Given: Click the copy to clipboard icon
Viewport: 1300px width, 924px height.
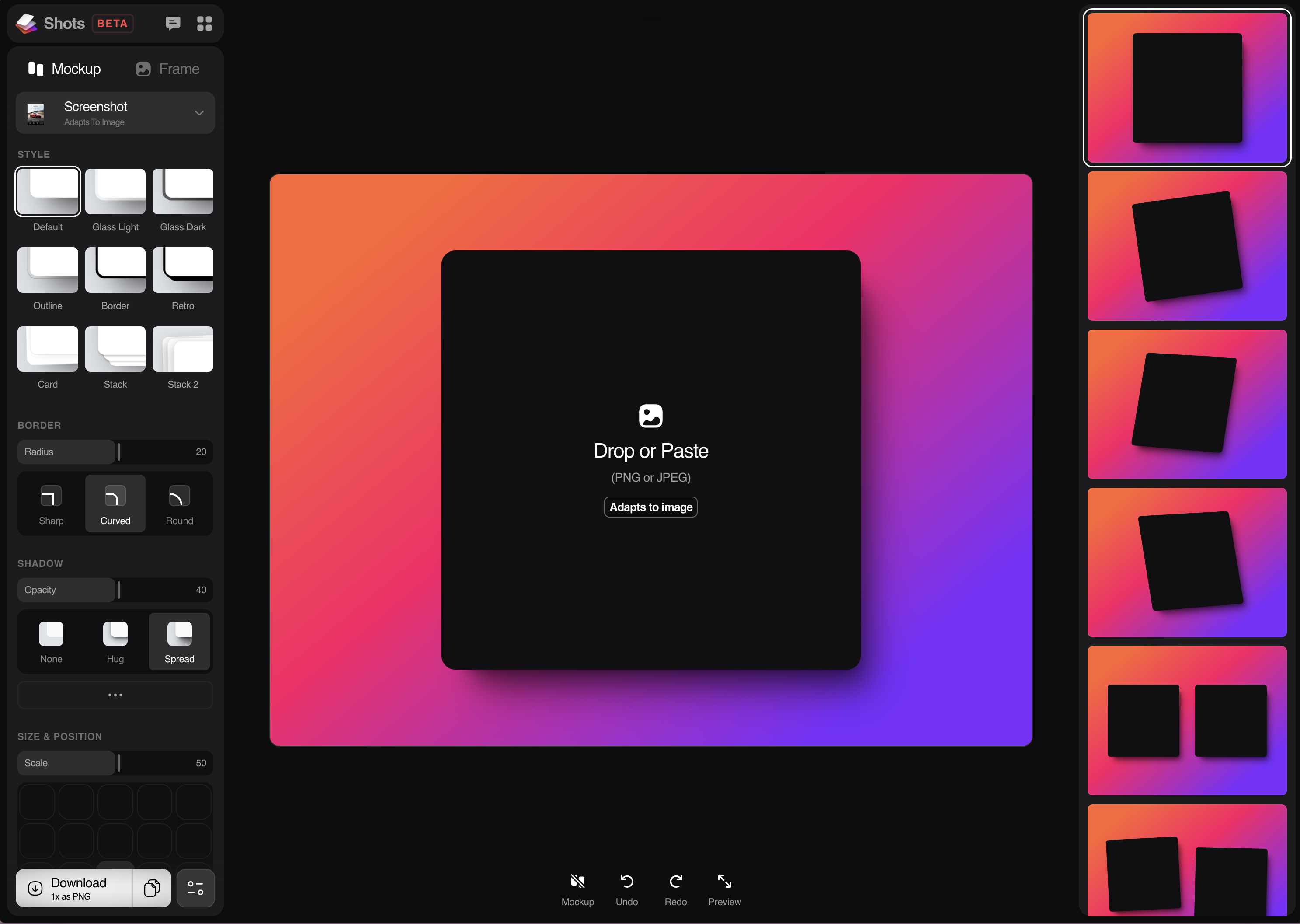Looking at the screenshot, I should coord(152,888).
